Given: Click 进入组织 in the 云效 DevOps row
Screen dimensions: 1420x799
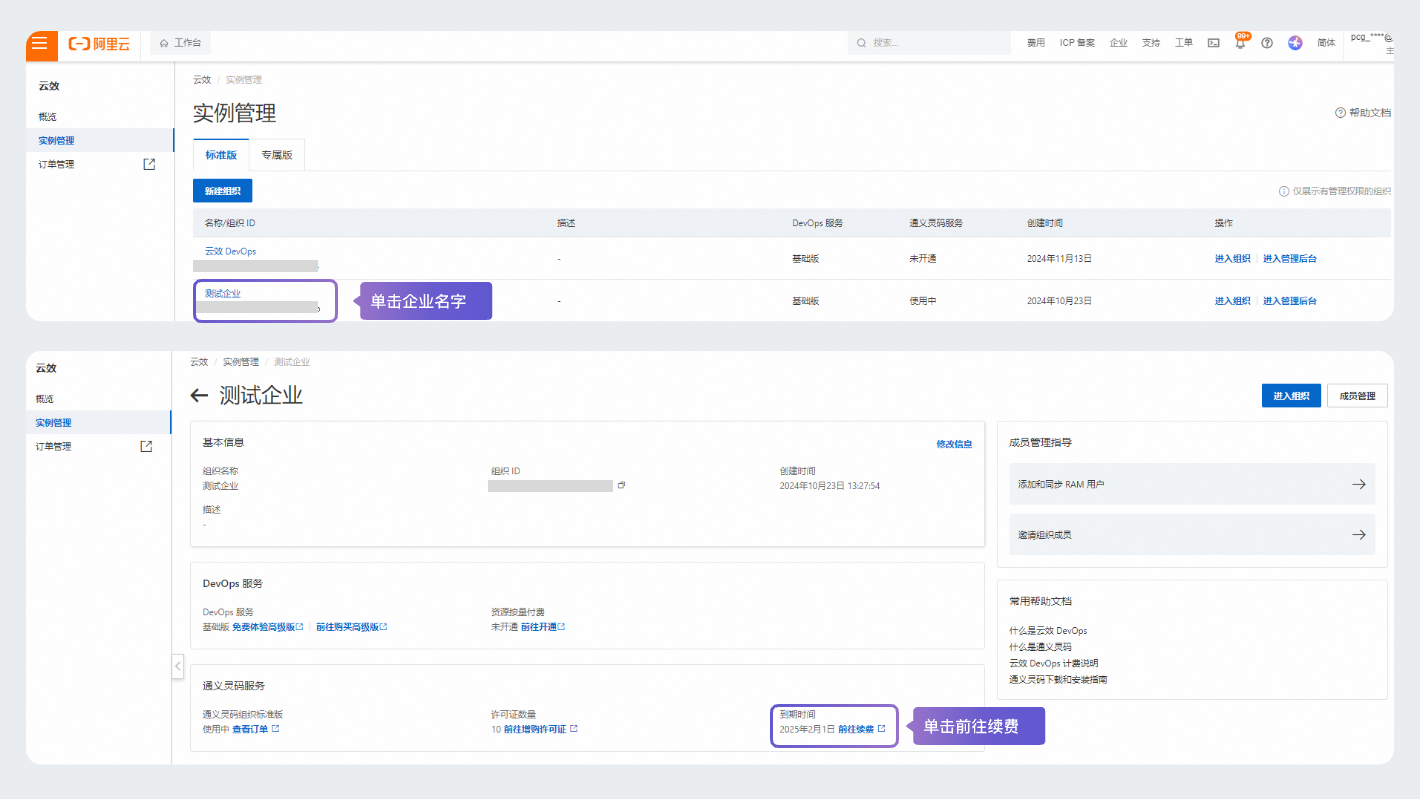Looking at the screenshot, I should [1233, 259].
